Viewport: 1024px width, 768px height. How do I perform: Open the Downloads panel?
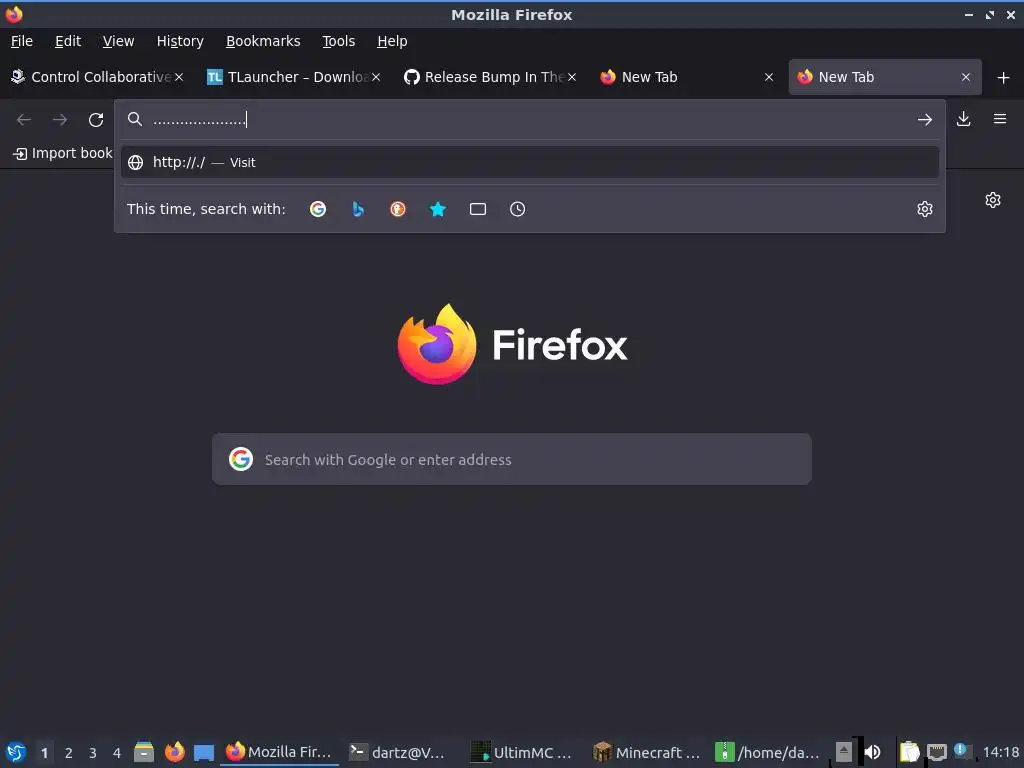point(963,119)
